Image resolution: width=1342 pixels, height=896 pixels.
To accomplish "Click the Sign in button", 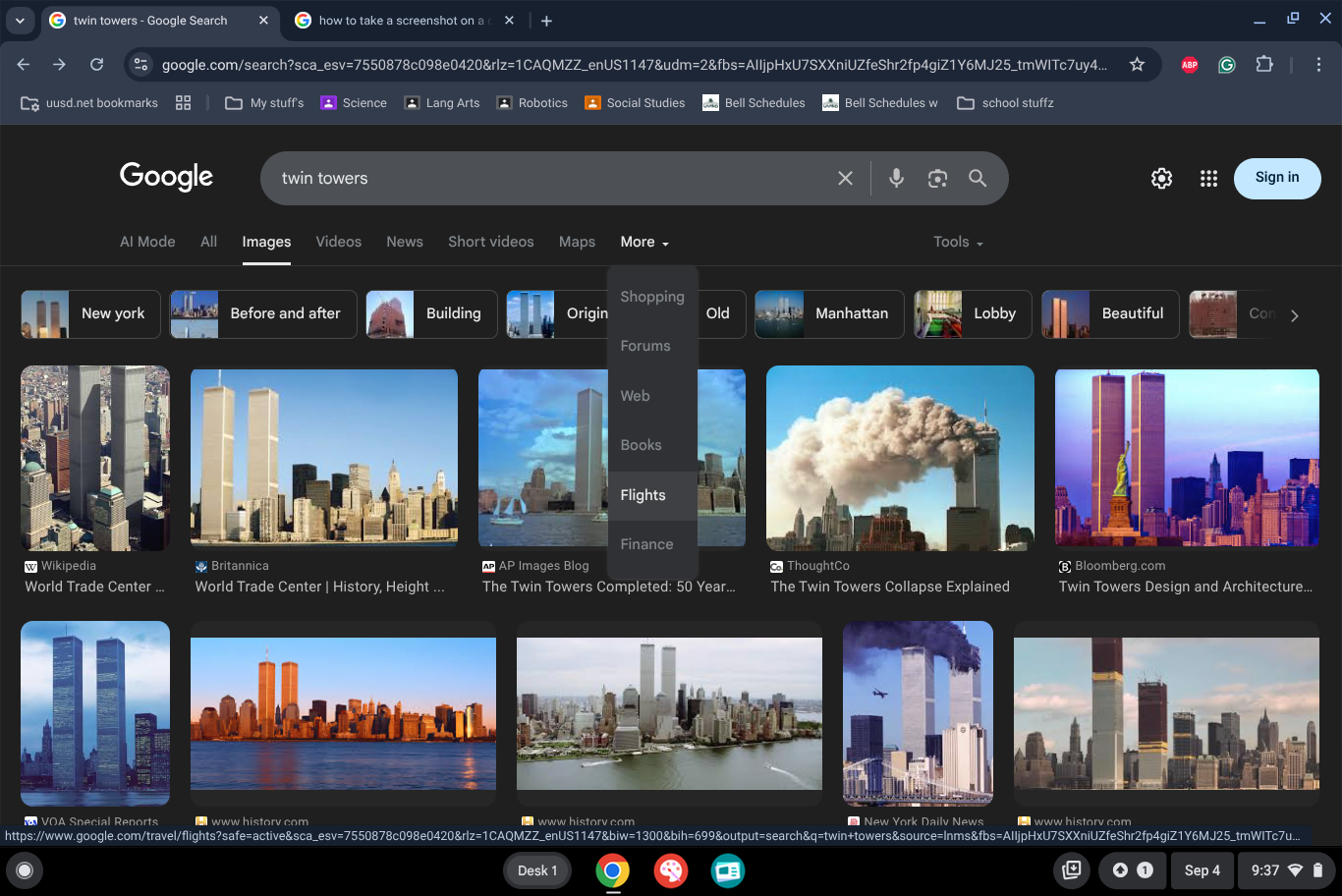I will [1276, 178].
